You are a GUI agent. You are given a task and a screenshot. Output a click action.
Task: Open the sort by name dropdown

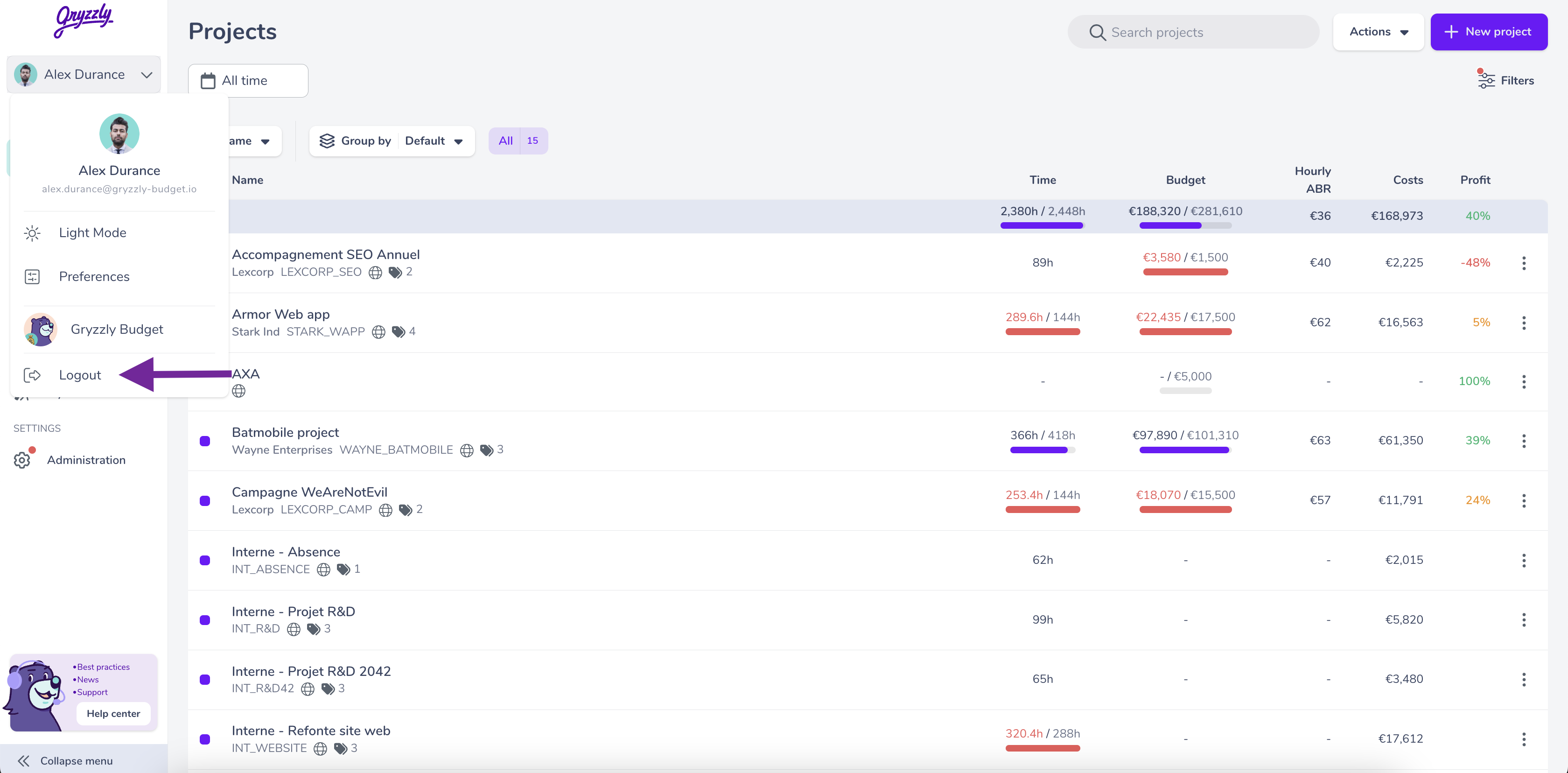[x=255, y=141]
